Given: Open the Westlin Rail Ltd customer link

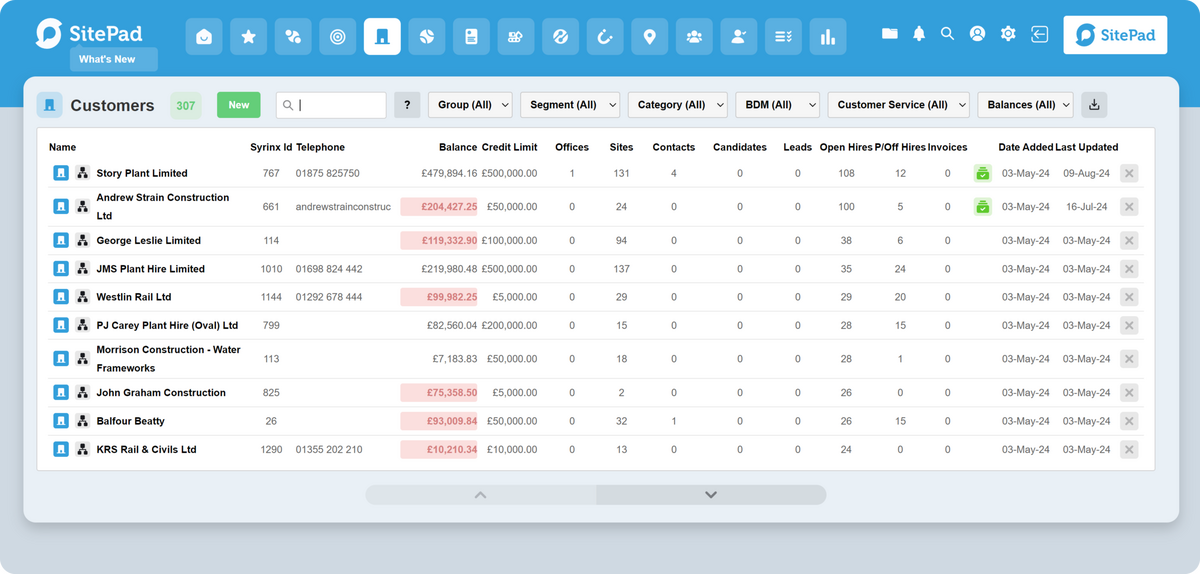Looking at the screenshot, I should (x=134, y=297).
